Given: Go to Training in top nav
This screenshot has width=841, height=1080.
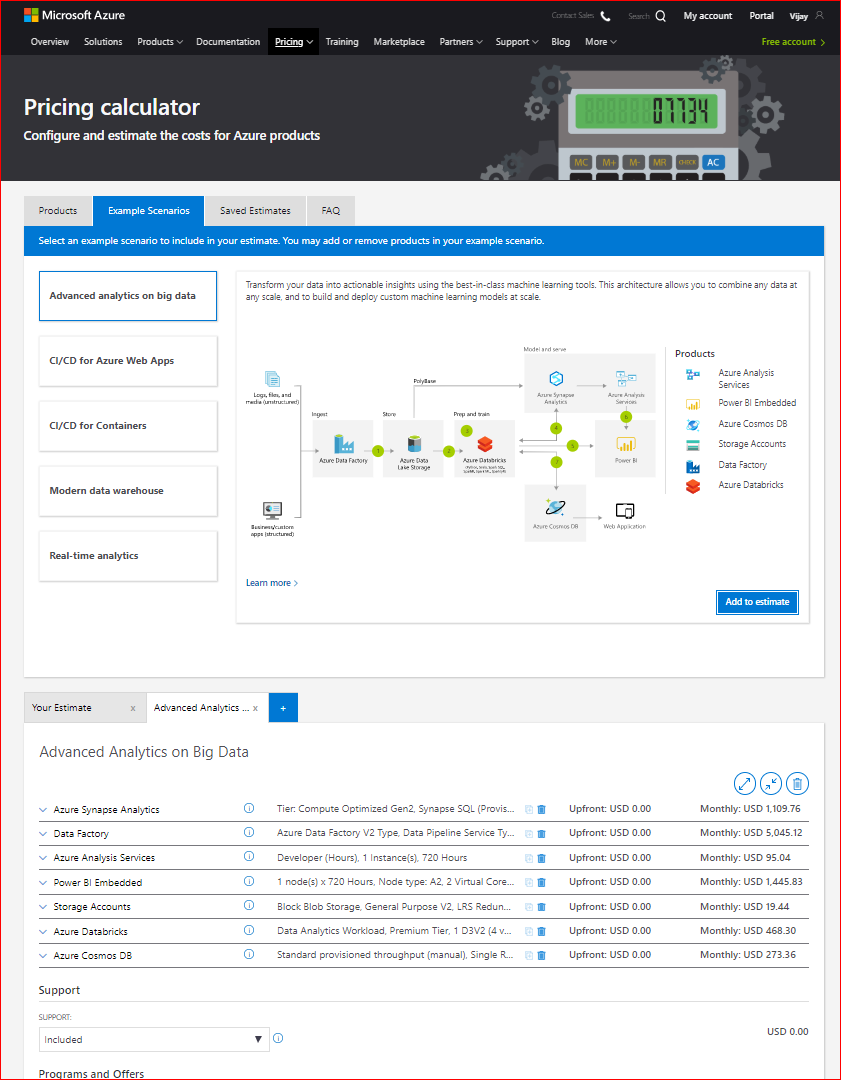Looking at the screenshot, I should 342,42.
